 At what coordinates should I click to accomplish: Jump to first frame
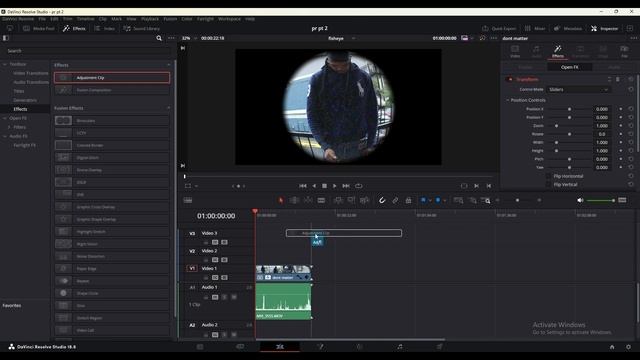pyautogui.click(x=303, y=186)
